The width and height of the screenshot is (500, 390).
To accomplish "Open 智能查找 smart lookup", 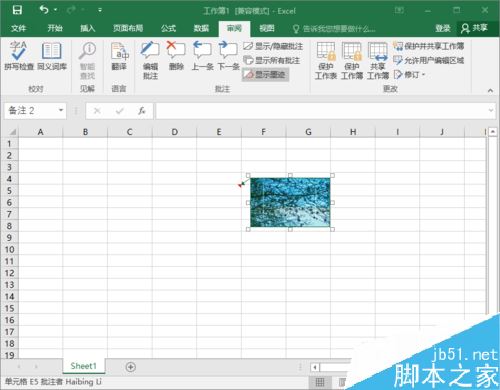I will coord(87,60).
